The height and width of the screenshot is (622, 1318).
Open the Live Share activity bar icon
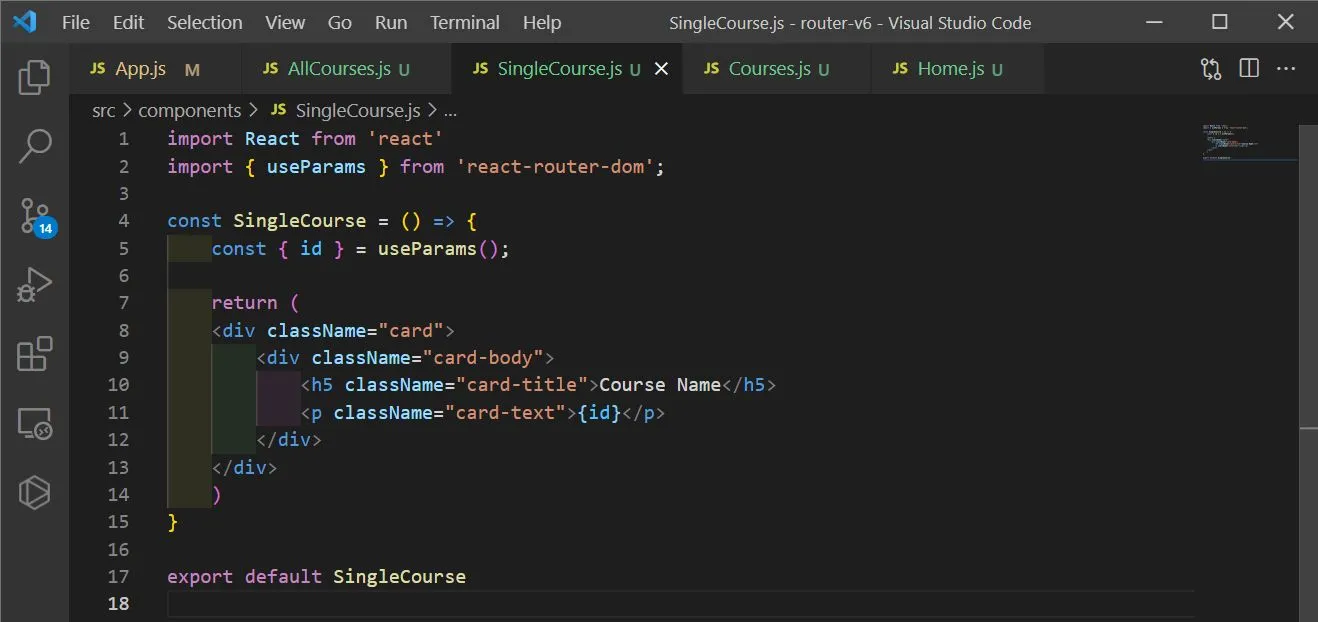(x=34, y=492)
